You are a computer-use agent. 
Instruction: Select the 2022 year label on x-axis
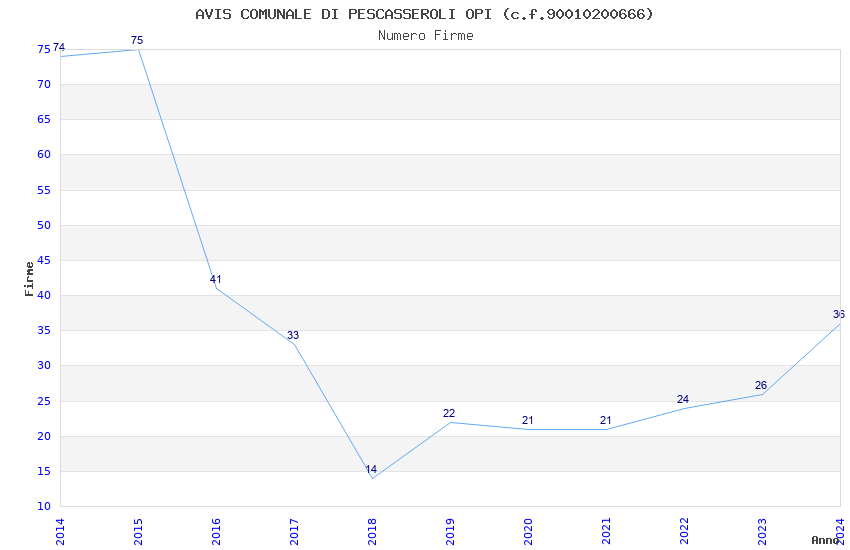pos(685,532)
